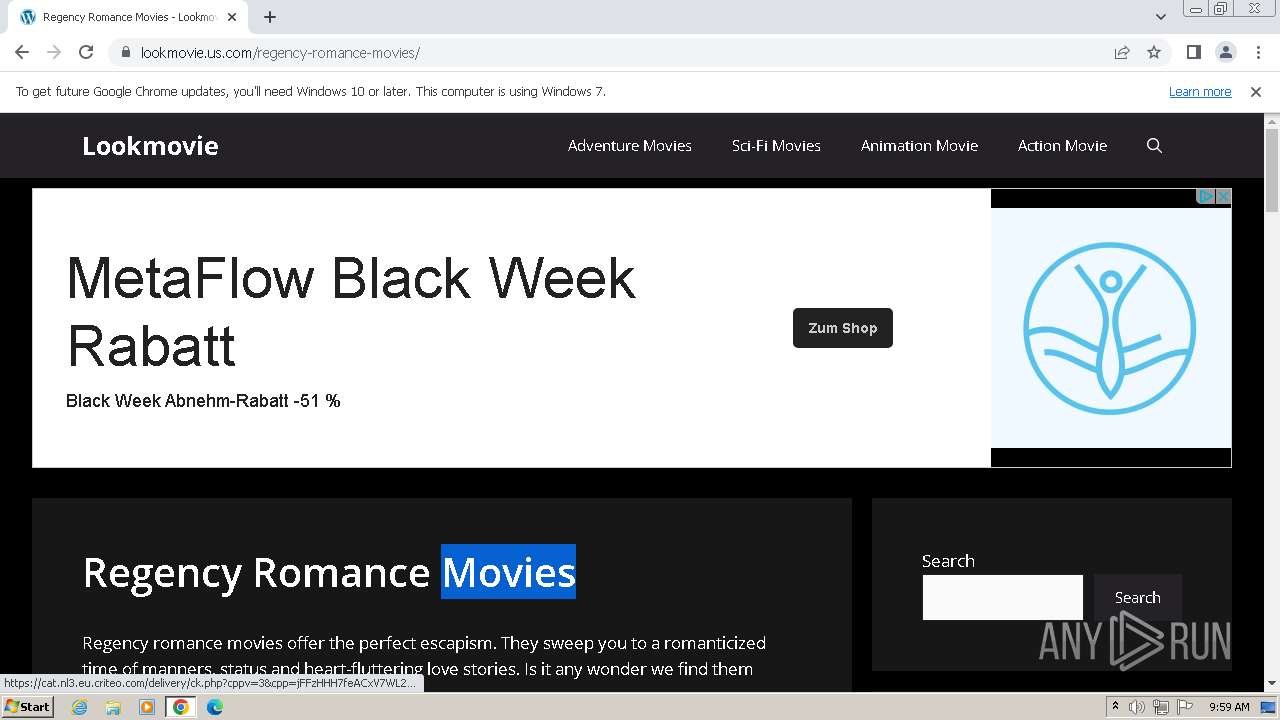Open the AdChoices info icon on ad
The height and width of the screenshot is (720, 1280).
point(1206,197)
